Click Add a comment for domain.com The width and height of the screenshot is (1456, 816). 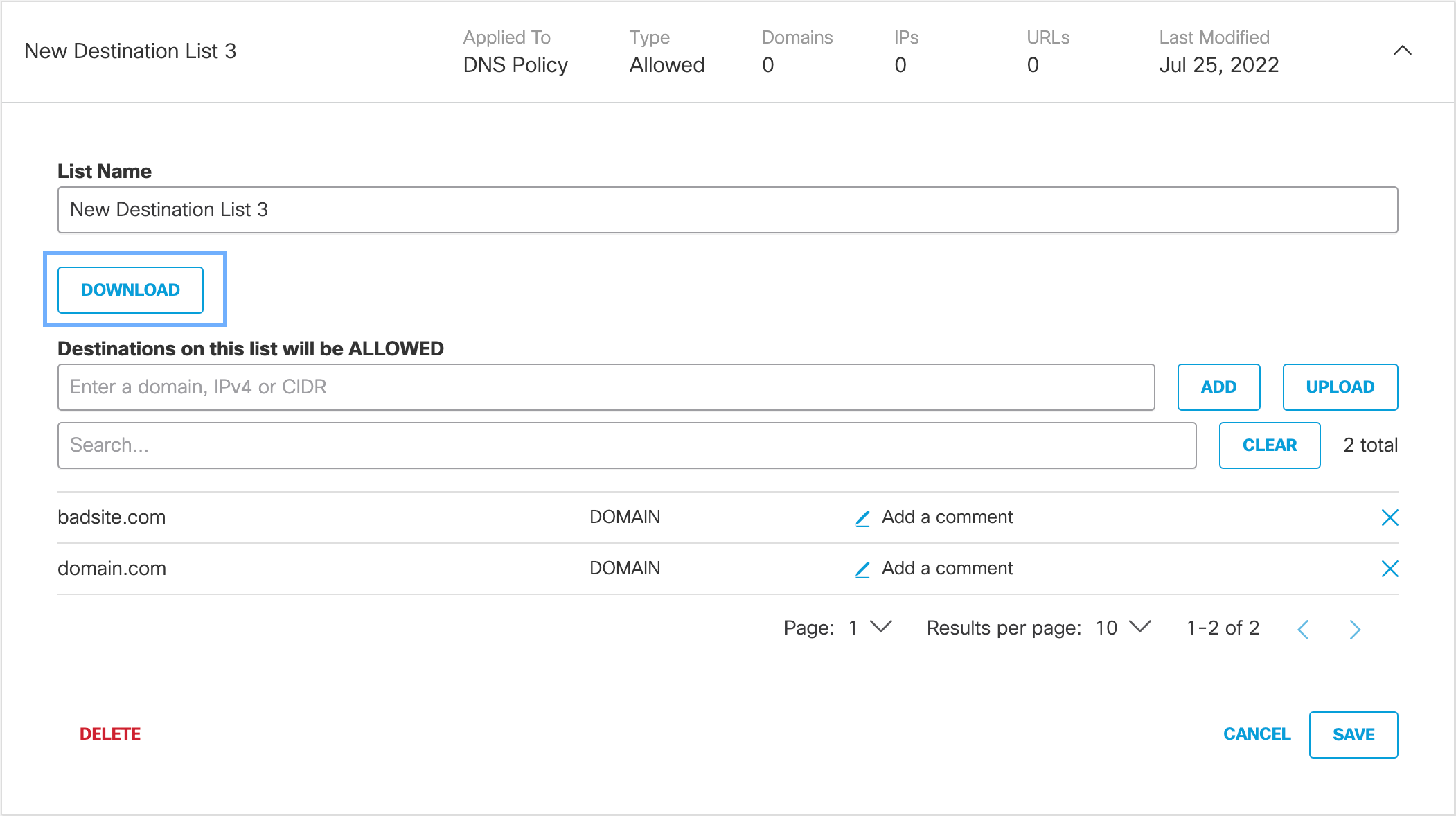[x=946, y=569]
